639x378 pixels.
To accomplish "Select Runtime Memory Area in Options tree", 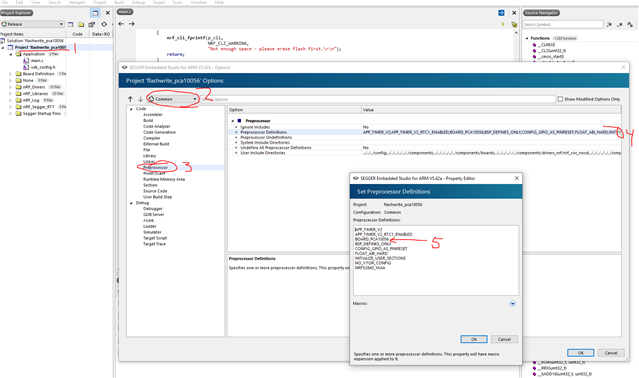I will tap(164, 179).
